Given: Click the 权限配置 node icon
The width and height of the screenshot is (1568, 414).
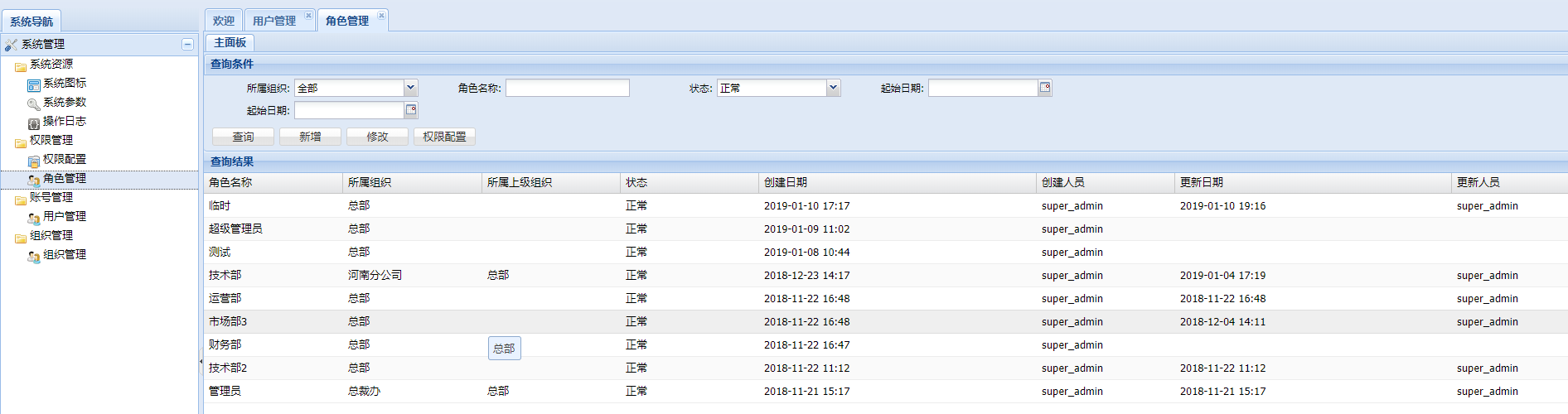Looking at the screenshot, I should (34, 160).
